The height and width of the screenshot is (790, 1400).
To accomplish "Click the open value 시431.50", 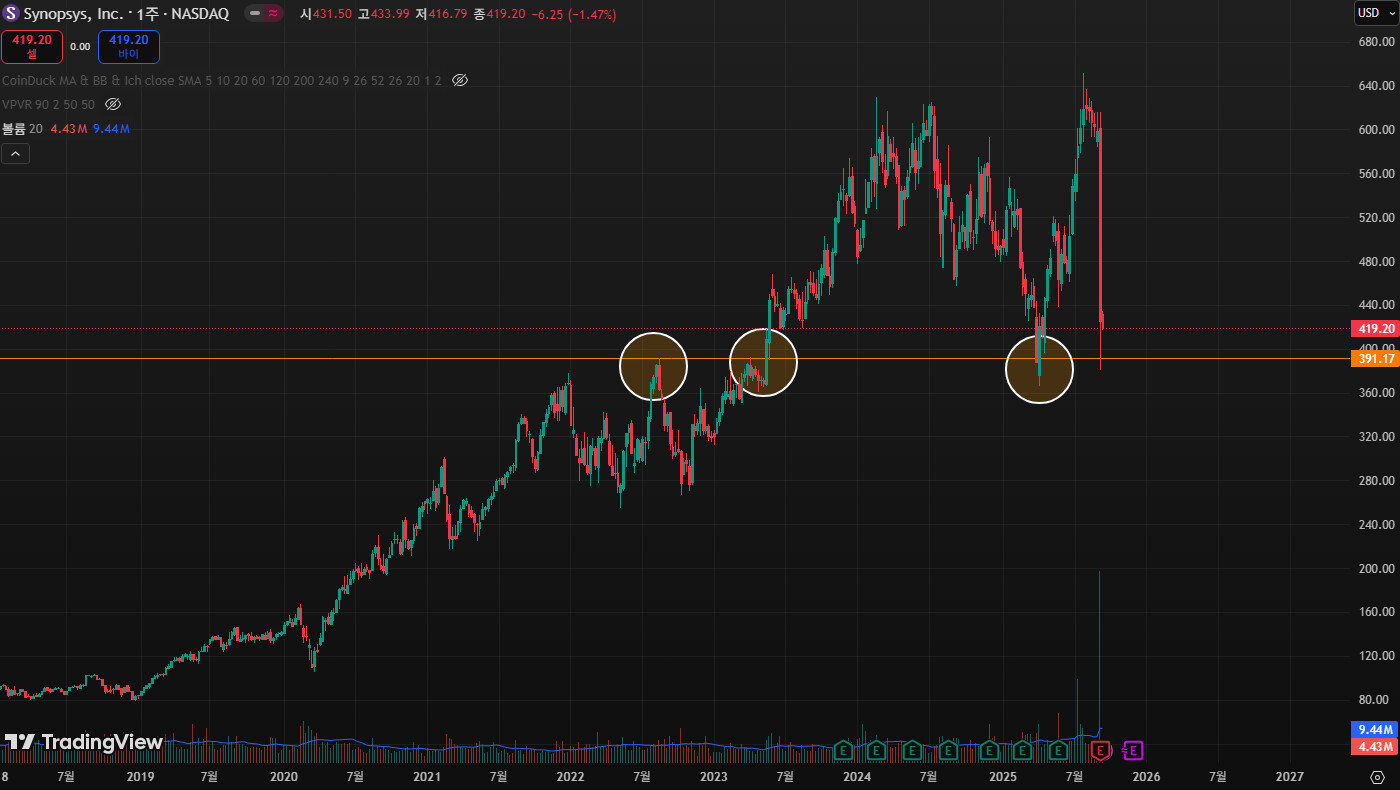I will 326,14.
